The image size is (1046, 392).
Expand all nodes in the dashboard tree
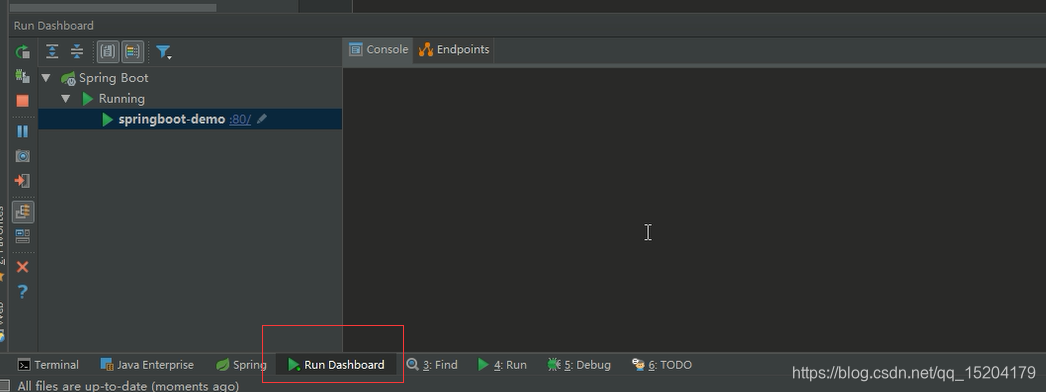(52, 51)
